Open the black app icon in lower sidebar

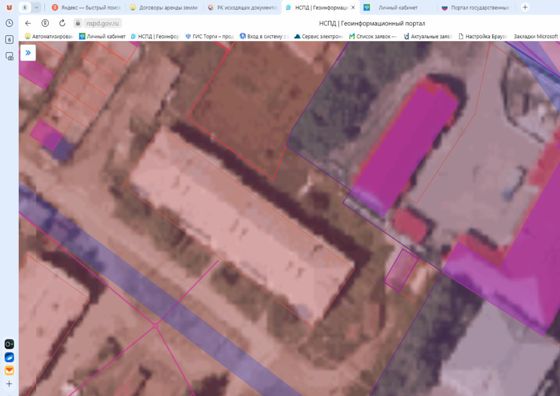(9, 344)
